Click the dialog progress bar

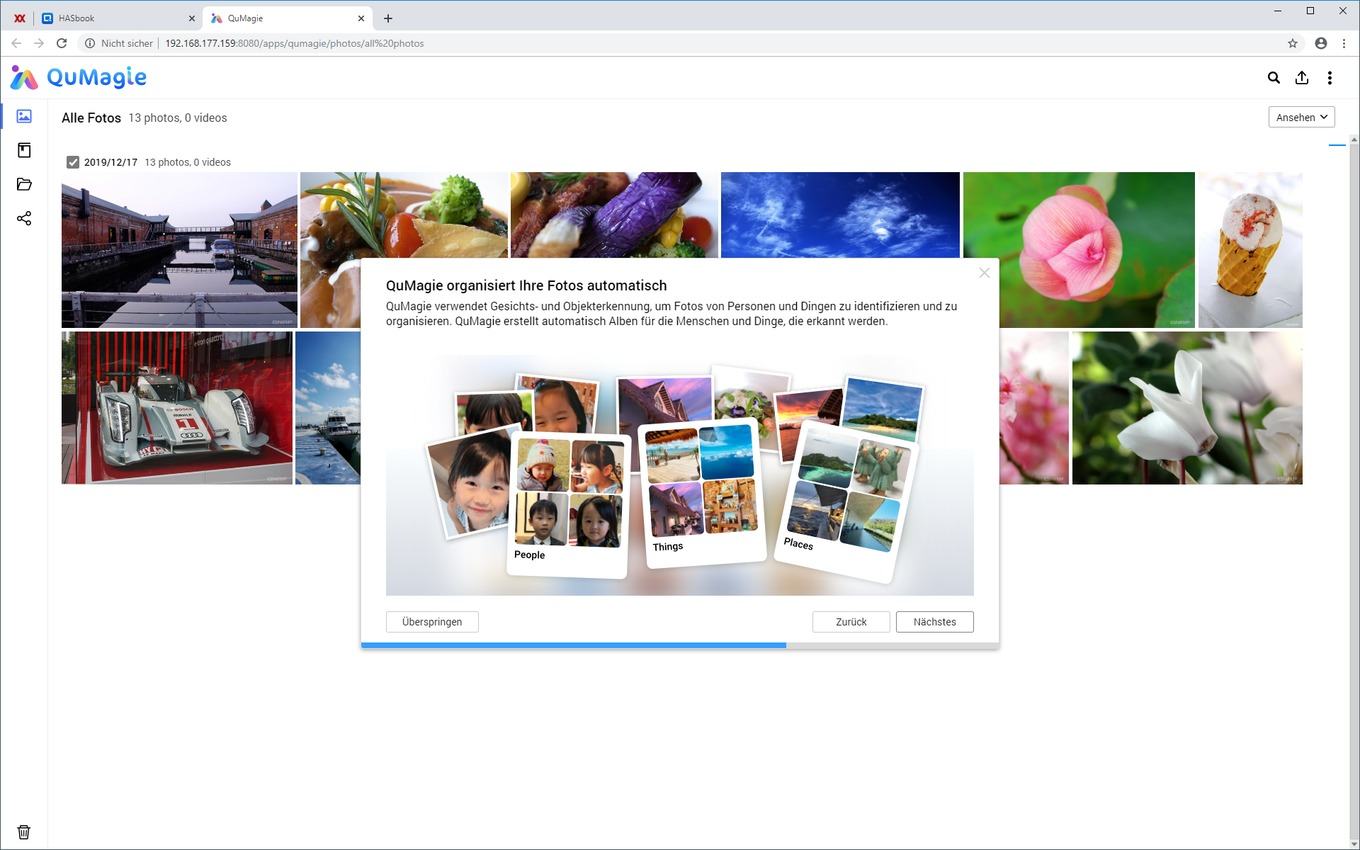click(x=680, y=646)
